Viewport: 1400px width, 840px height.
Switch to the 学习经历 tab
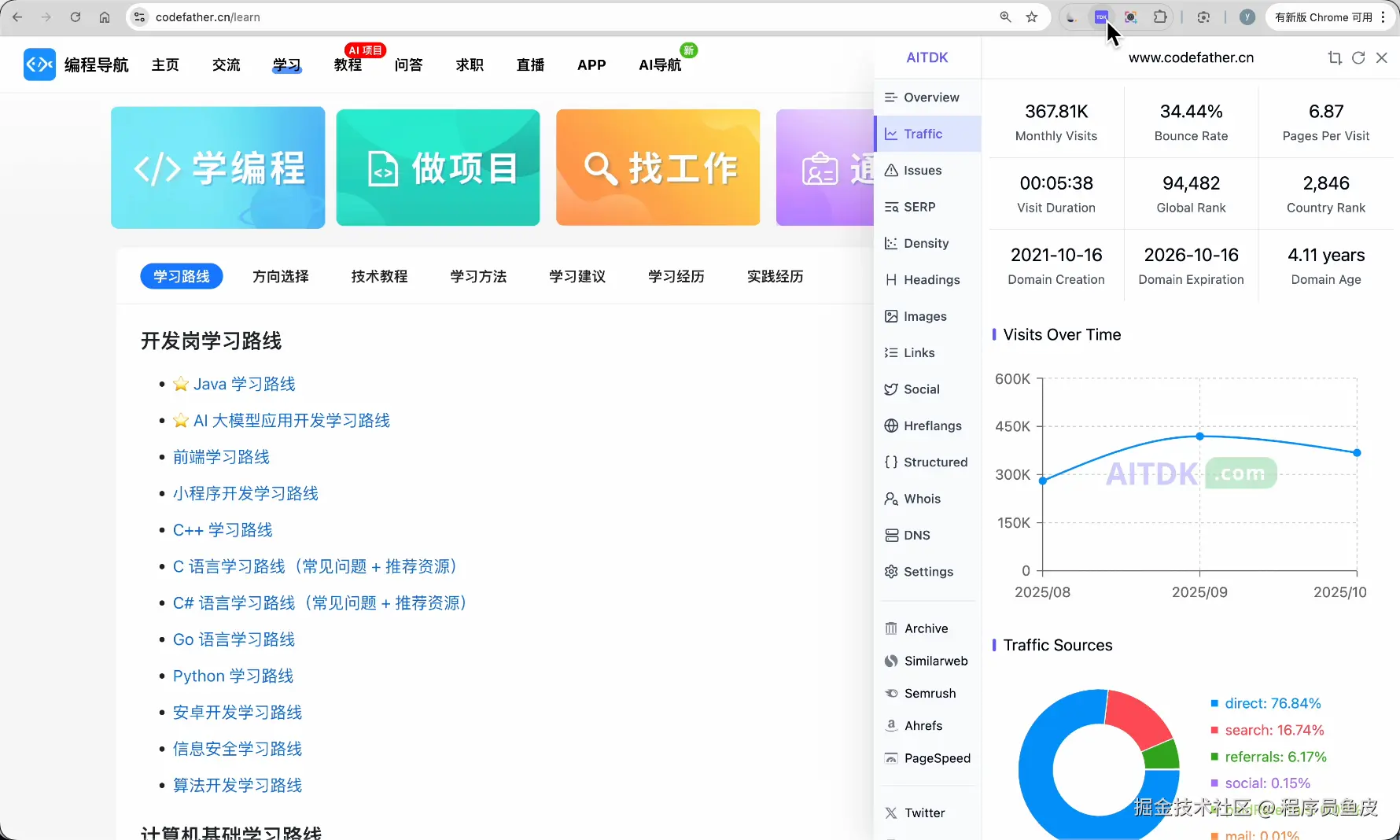tap(676, 276)
